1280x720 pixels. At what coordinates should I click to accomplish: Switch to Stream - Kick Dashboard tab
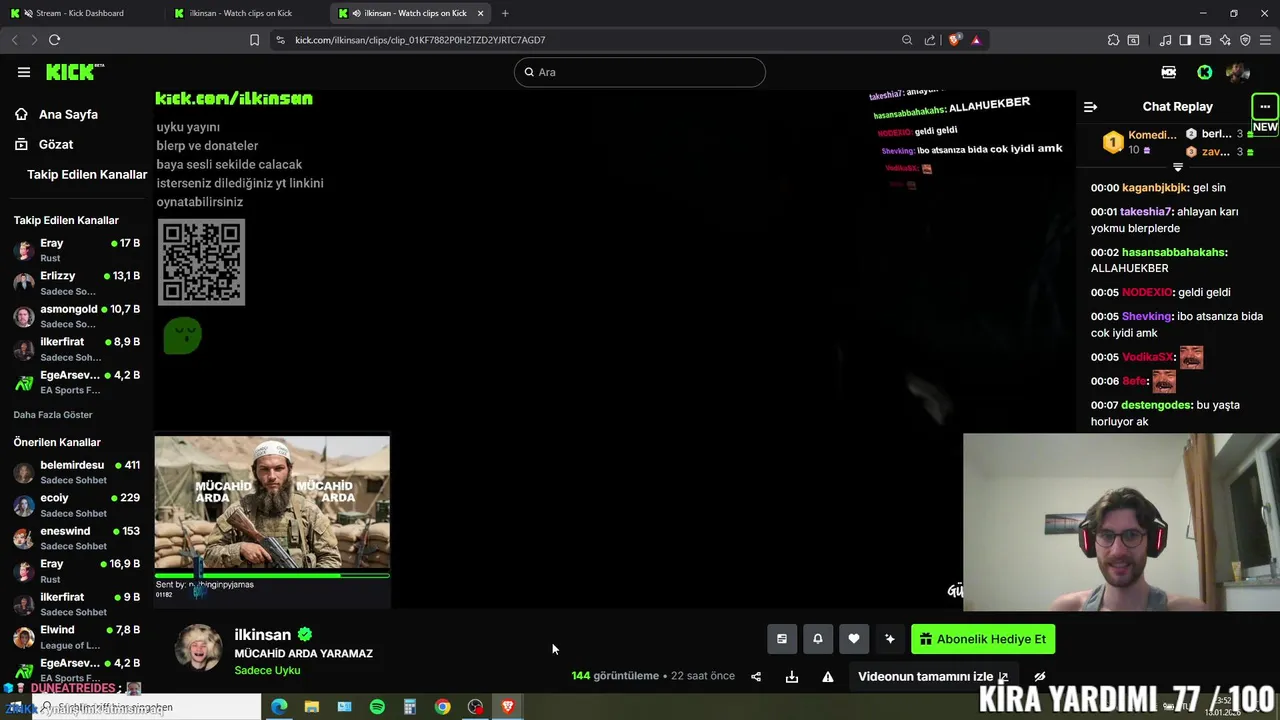click(80, 13)
